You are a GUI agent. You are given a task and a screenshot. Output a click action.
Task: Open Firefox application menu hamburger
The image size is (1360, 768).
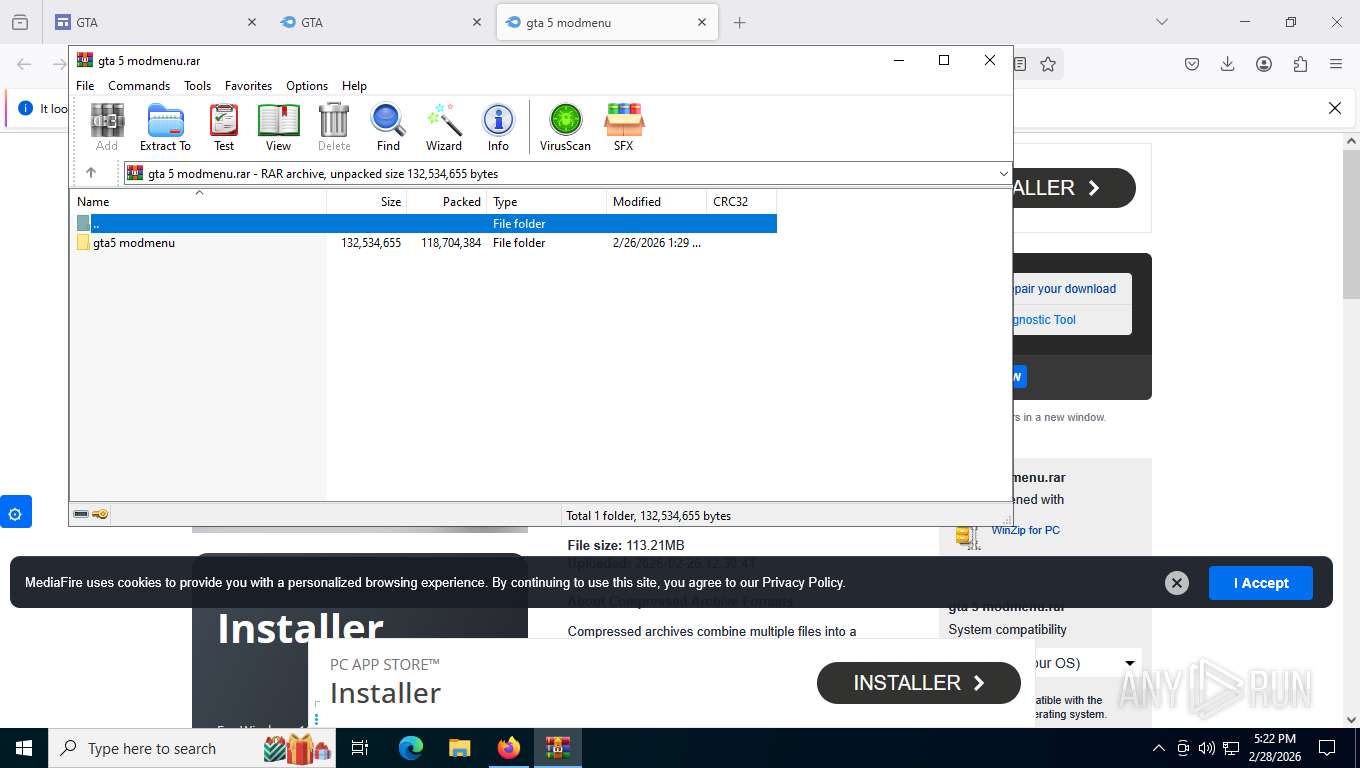pos(1336,64)
